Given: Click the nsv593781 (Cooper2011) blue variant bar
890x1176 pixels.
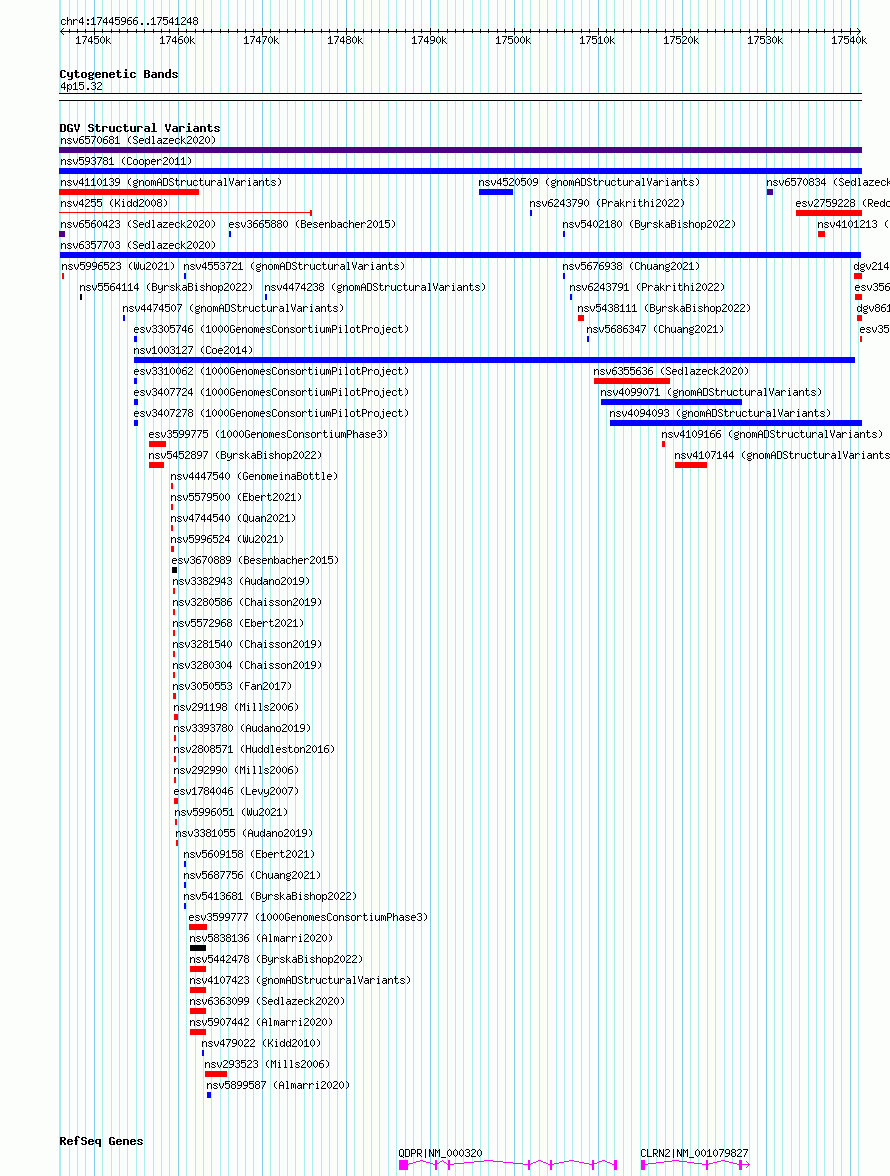Looking at the screenshot, I should 460,171.
